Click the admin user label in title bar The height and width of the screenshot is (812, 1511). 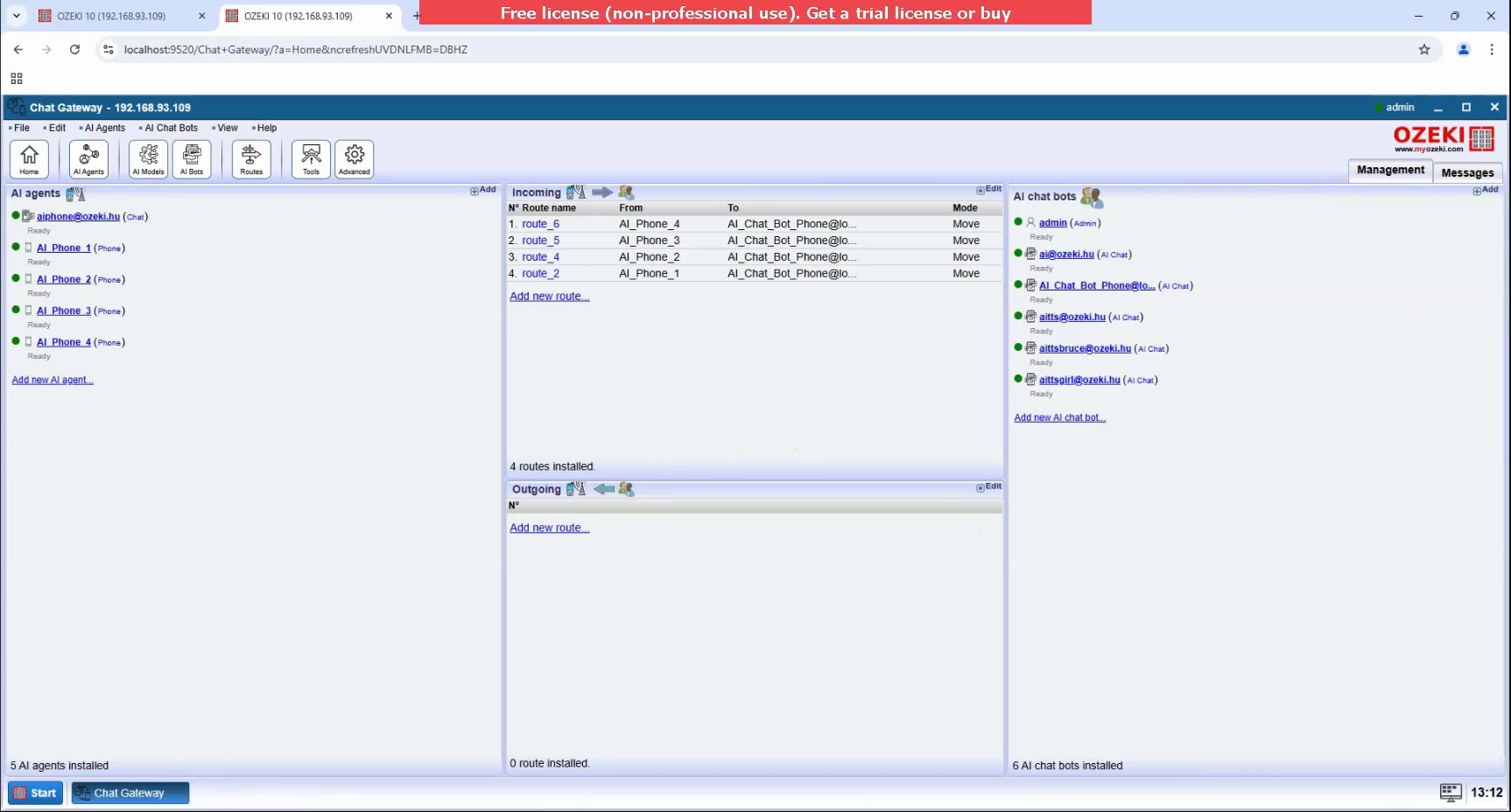(x=1400, y=107)
